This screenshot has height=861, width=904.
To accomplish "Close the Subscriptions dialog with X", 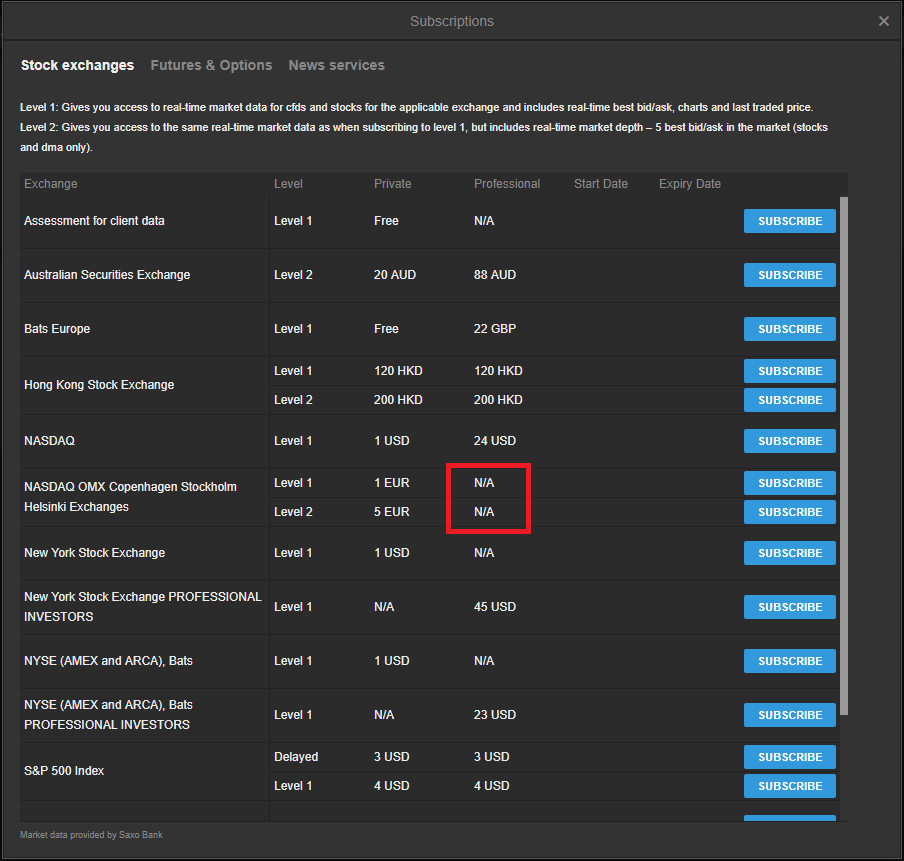I will point(883,21).
